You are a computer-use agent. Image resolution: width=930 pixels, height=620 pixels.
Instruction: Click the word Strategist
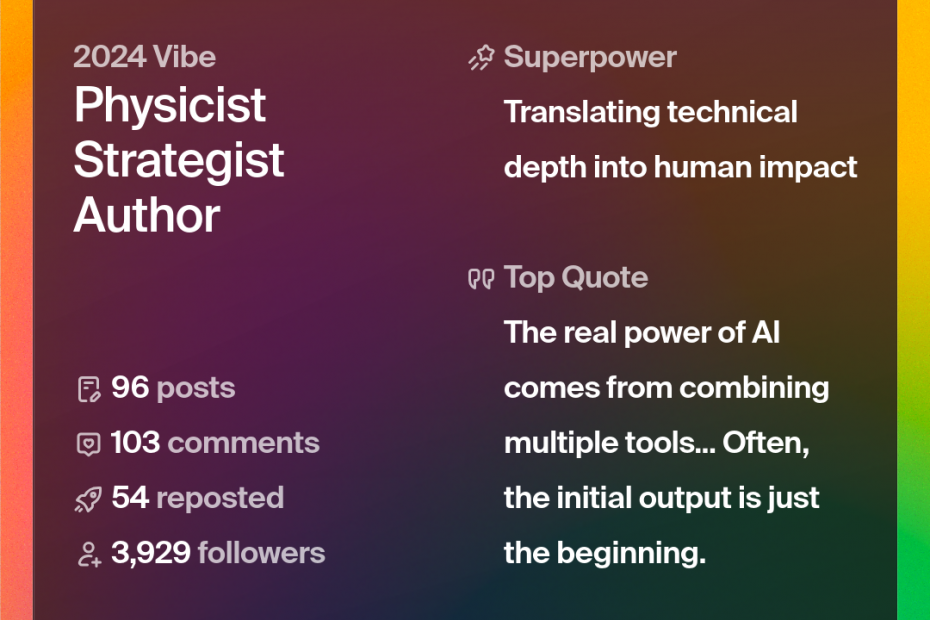pyautogui.click(x=179, y=160)
